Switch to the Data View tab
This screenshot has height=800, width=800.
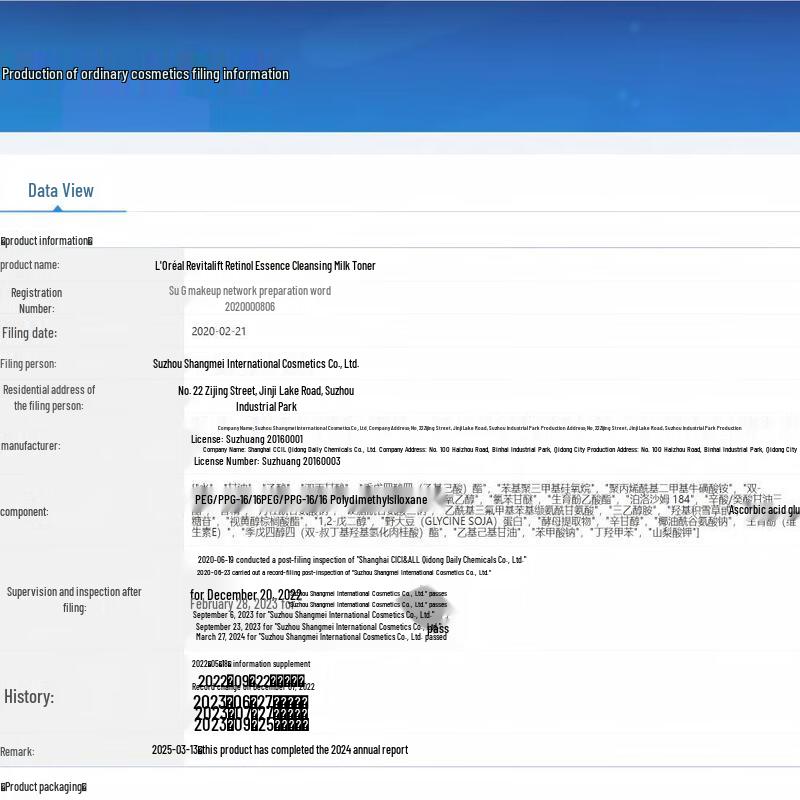[x=61, y=191]
